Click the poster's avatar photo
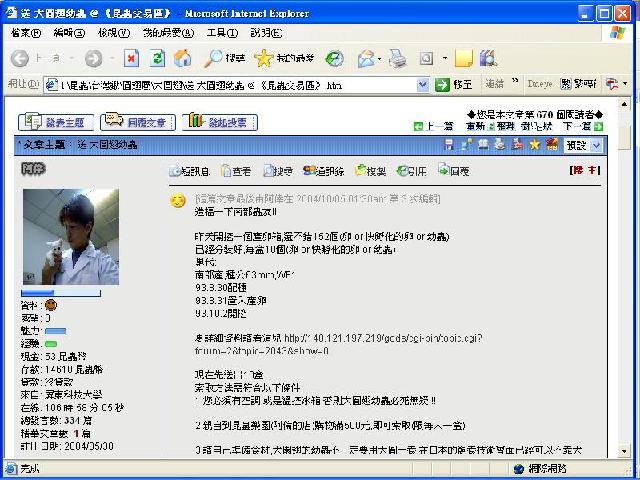 (x=70, y=237)
